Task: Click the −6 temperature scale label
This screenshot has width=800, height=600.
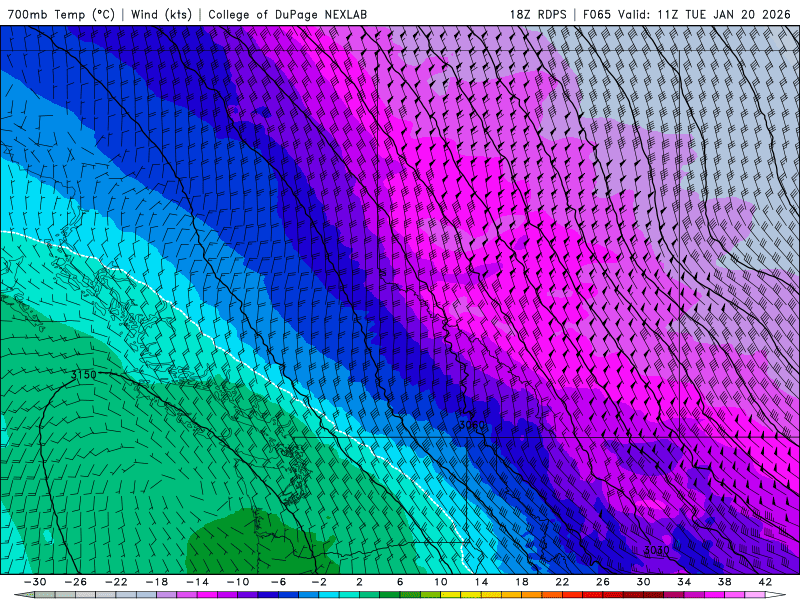Action: click(279, 582)
